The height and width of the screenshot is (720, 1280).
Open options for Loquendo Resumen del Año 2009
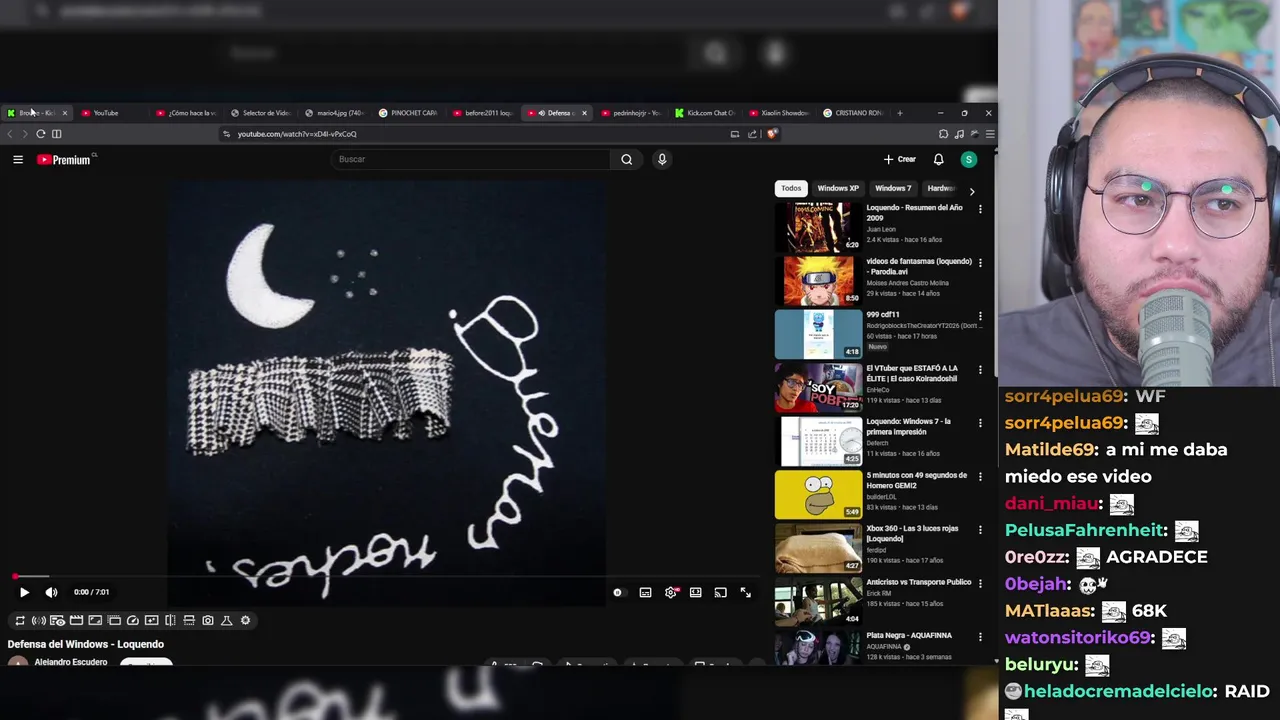(x=980, y=209)
